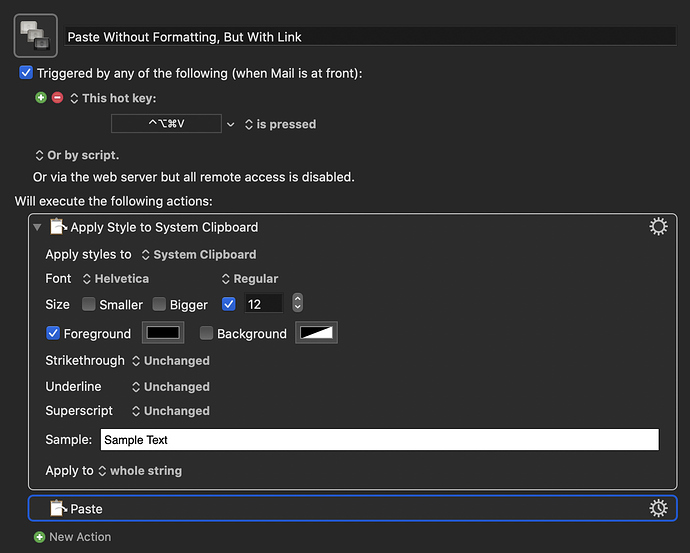Add a new trigger with green plus

(x=41, y=98)
